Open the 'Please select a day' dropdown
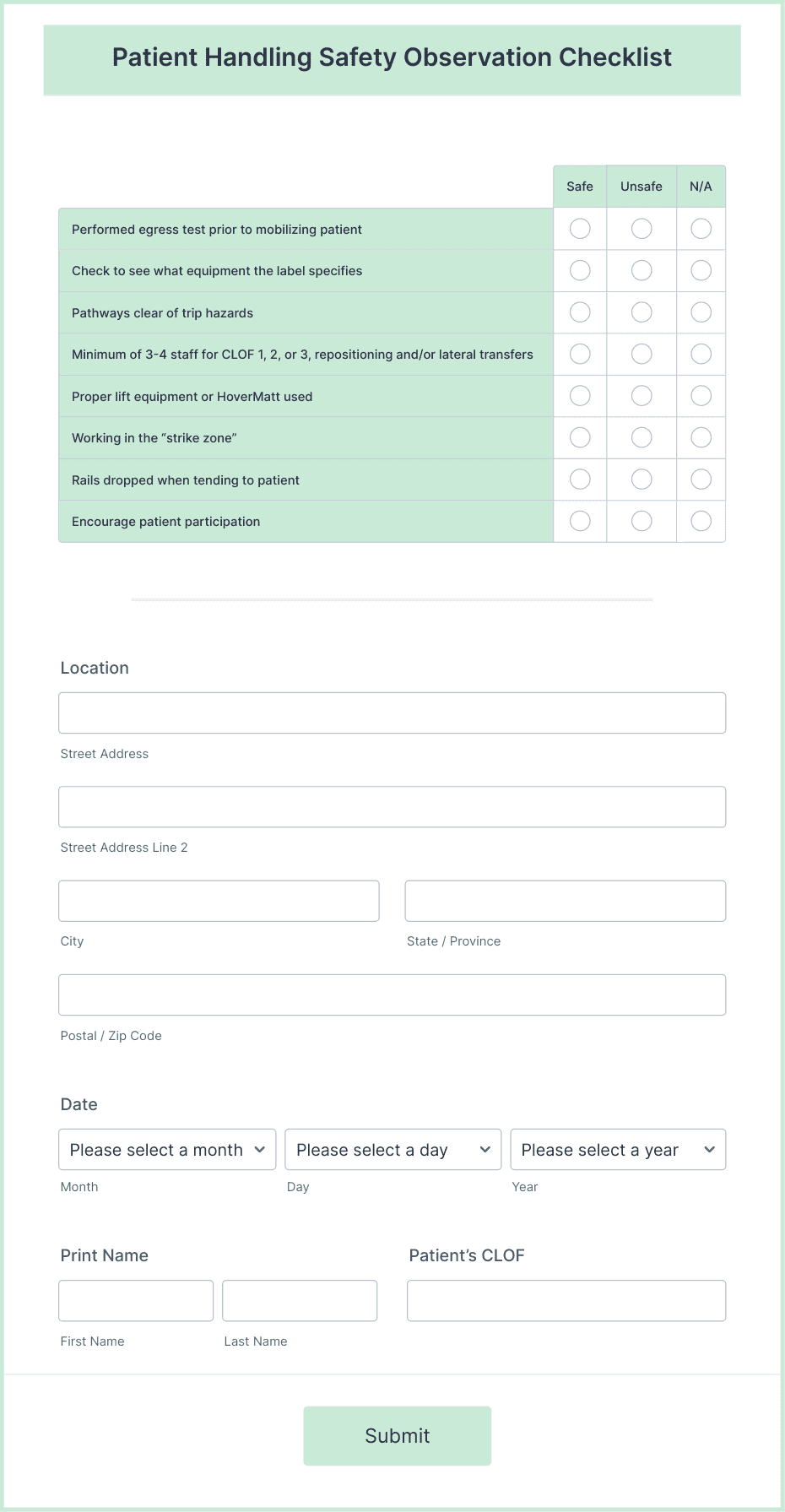The height and width of the screenshot is (1512, 785). coord(392,1149)
